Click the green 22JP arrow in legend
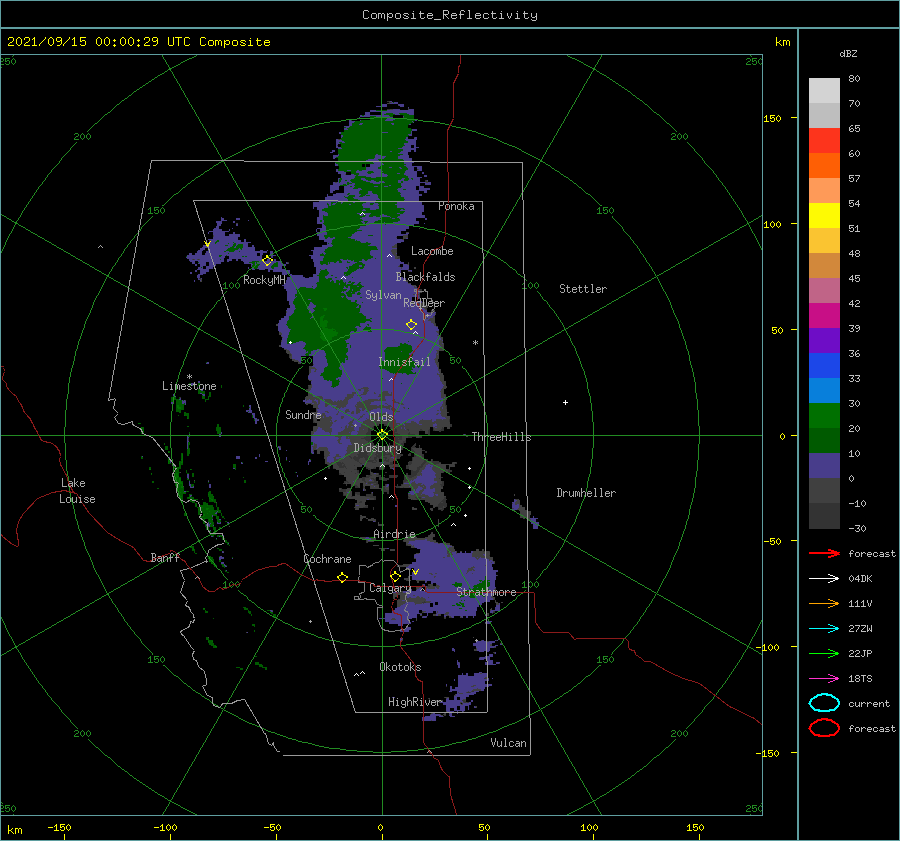The height and width of the screenshot is (841, 900). [824, 653]
